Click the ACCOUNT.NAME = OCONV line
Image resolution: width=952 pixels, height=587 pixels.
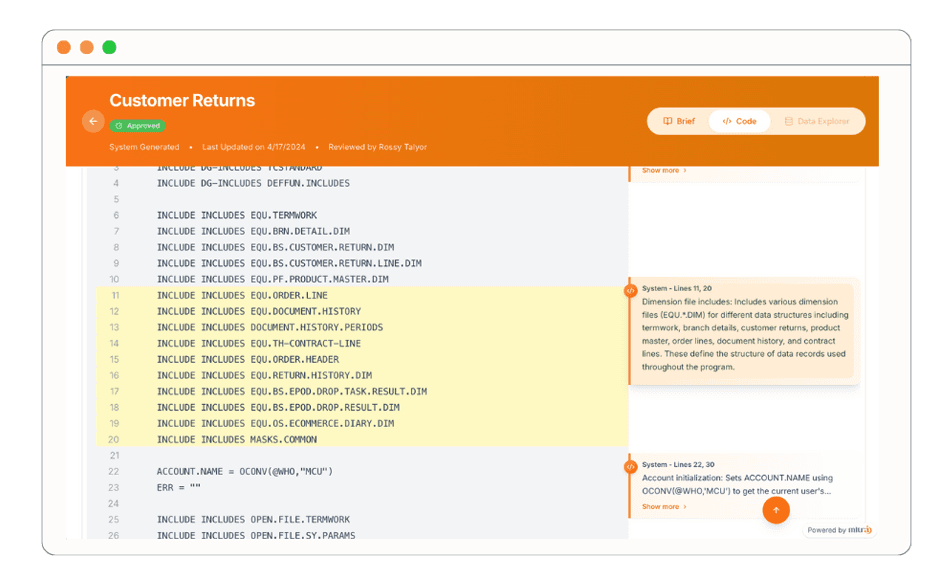pyautogui.click(x=245, y=471)
